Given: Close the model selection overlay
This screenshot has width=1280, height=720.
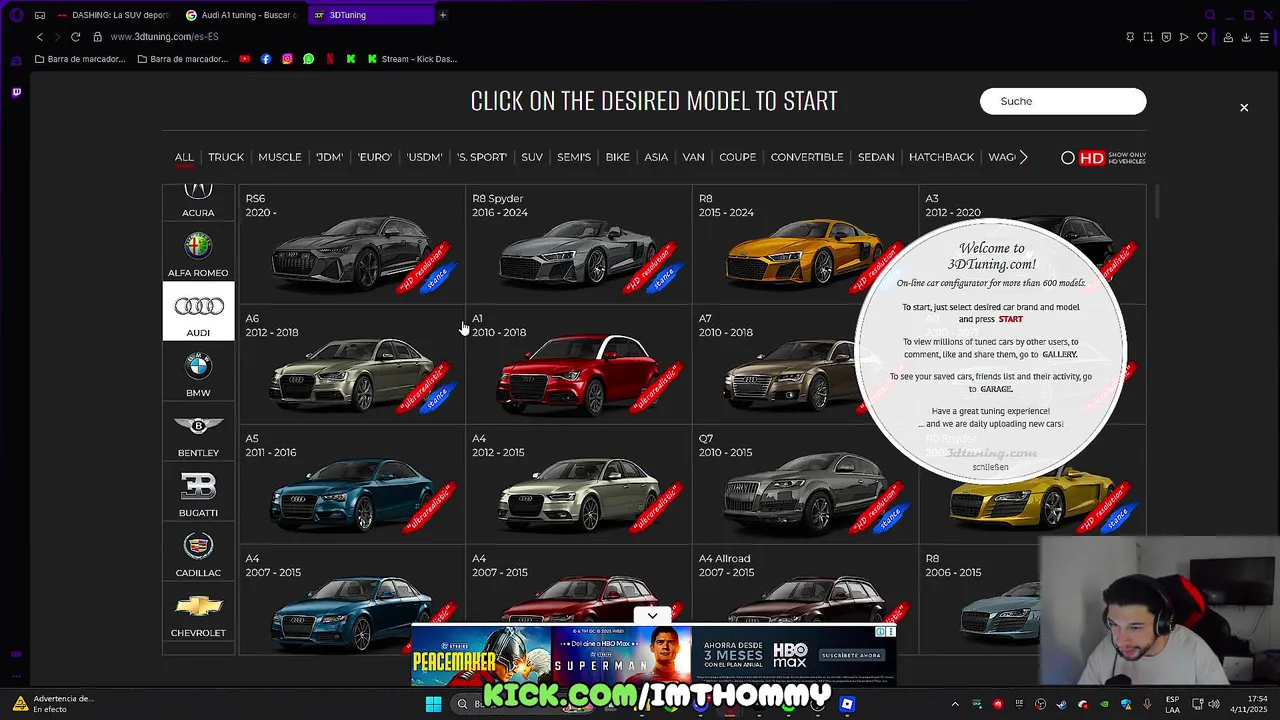Looking at the screenshot, I should coord(1244,107).
